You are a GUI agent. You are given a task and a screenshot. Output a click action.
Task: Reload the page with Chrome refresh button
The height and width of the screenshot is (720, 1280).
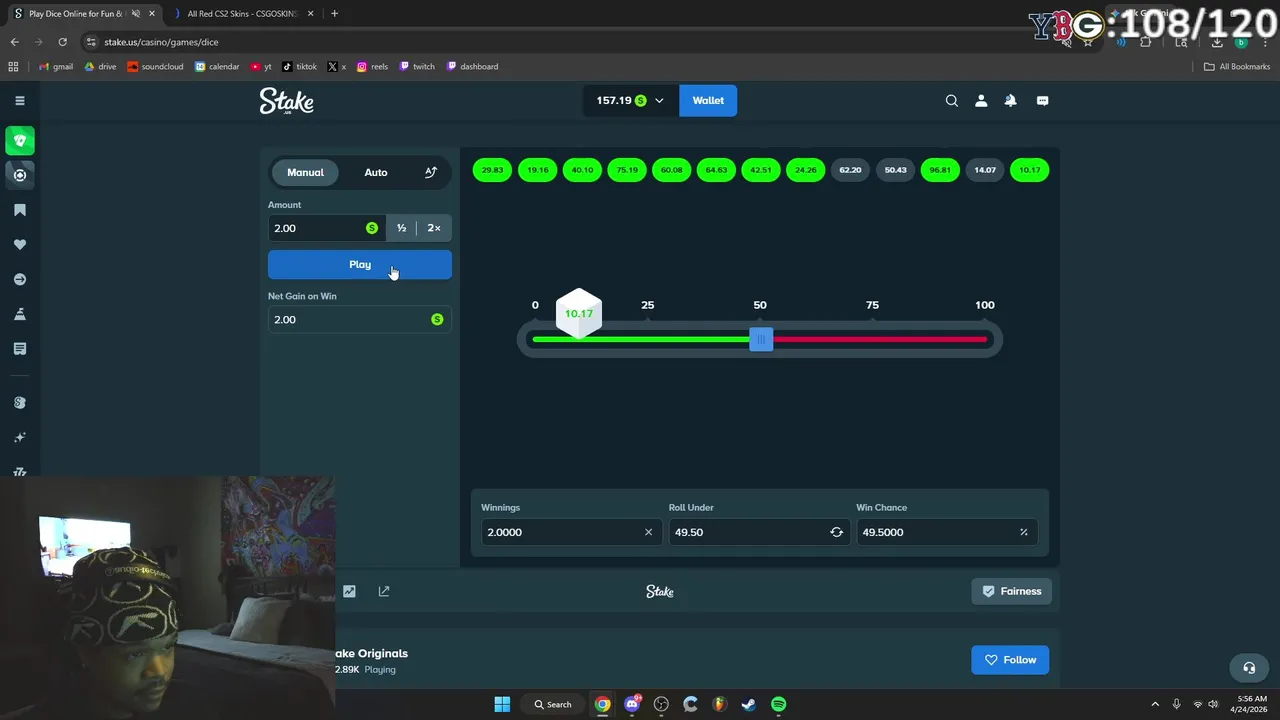tap(62, 42)
